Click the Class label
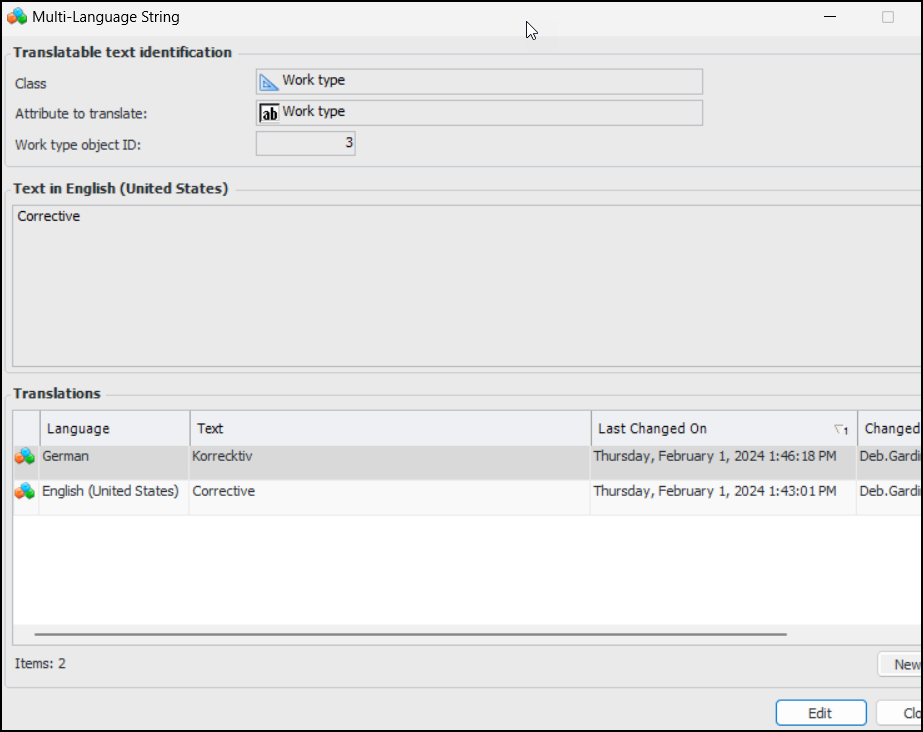Image resolution: width=923 pixels, height=732 pixels. click(31, 84)
